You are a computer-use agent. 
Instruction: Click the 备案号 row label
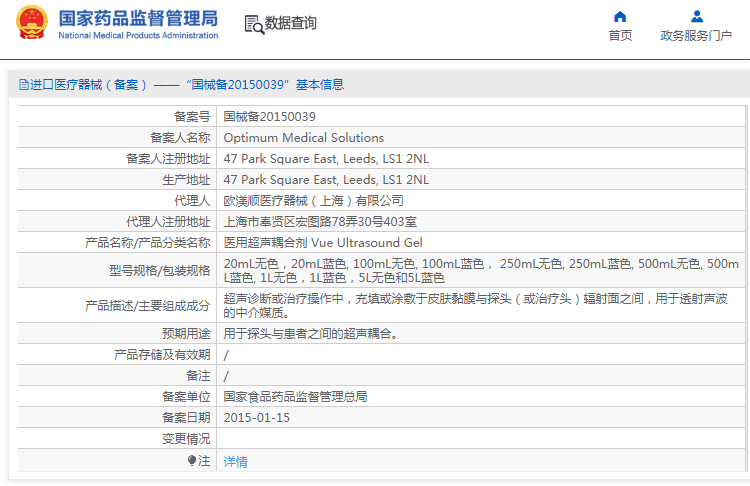coord(192,117)
